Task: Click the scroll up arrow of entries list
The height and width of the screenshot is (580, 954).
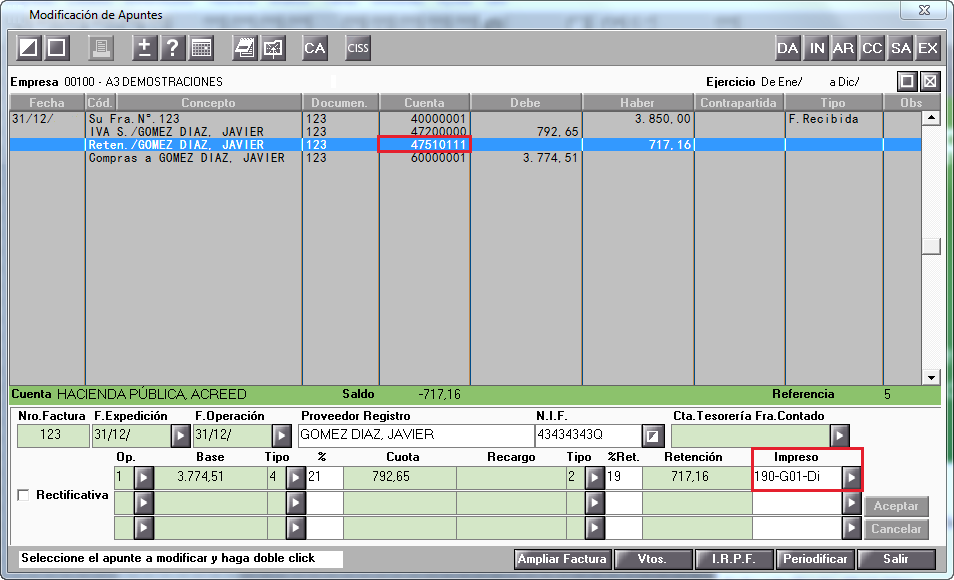Action: point(931,118)
